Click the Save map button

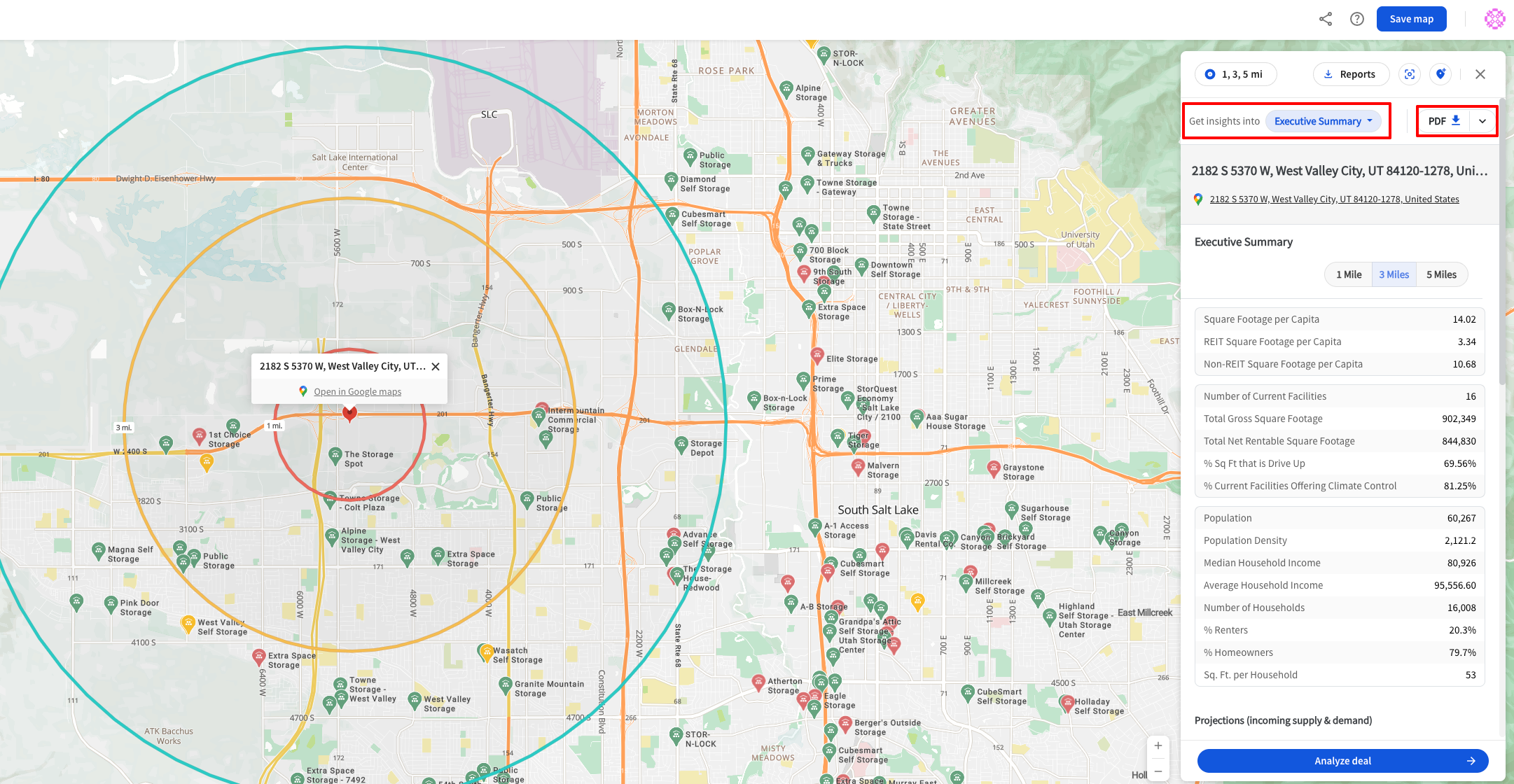[1411, 19]
